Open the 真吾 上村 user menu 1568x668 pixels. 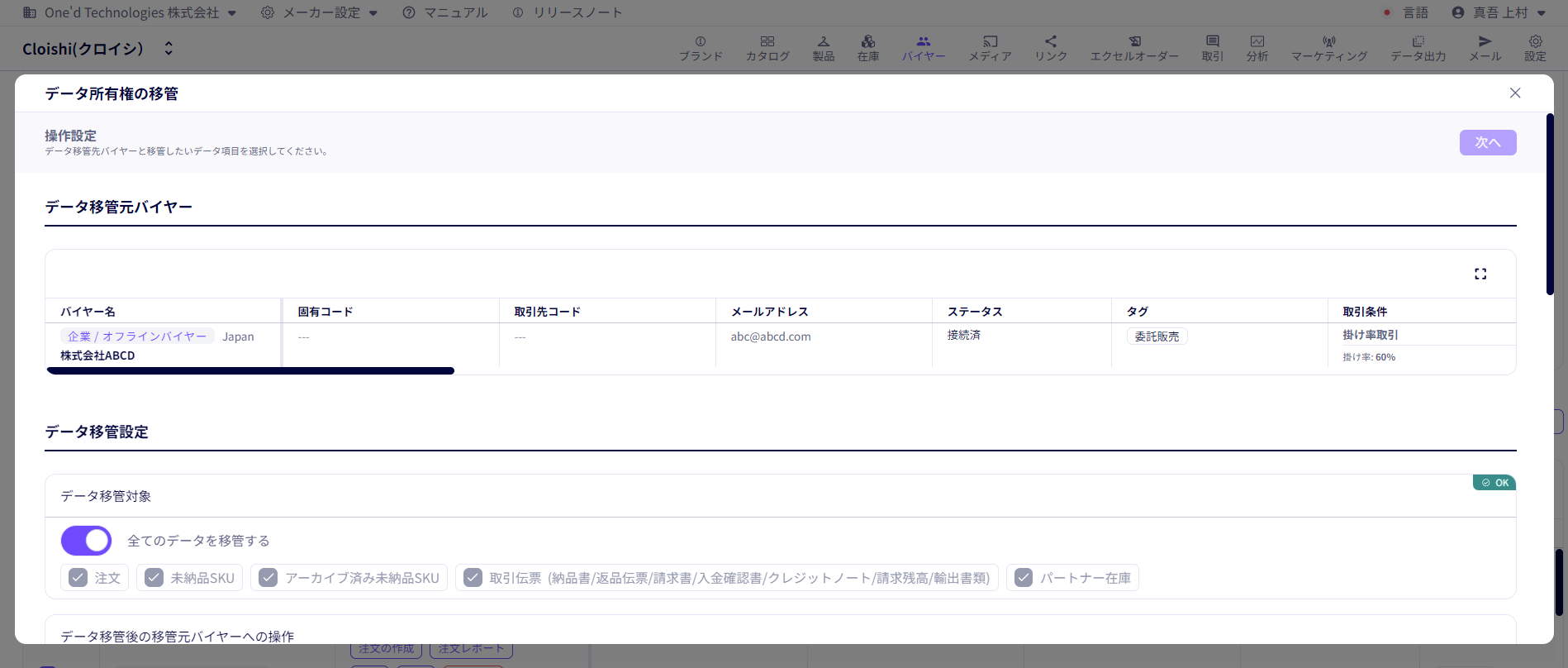coord(1499,12)
